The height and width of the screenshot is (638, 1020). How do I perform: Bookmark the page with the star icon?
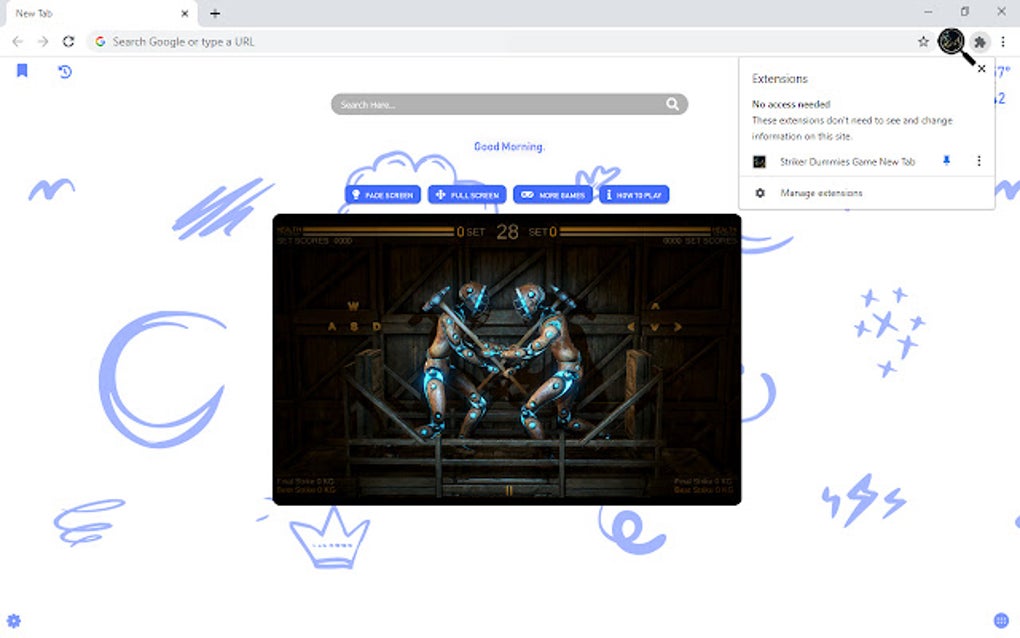924,42
